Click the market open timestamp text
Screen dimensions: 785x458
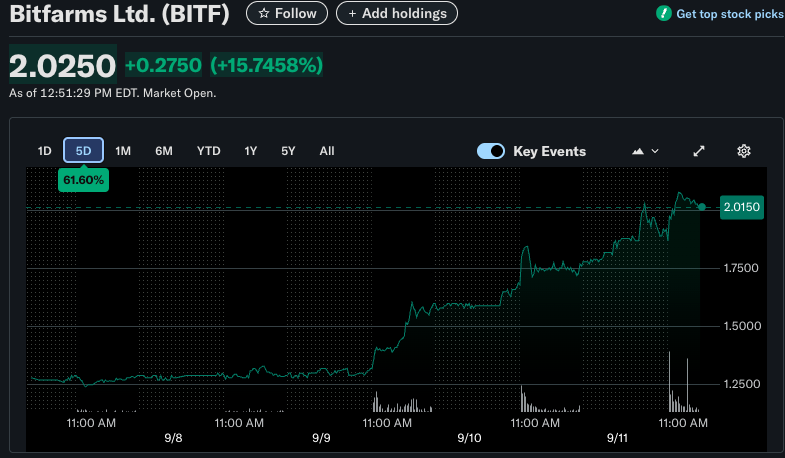[x=113, y=93]
